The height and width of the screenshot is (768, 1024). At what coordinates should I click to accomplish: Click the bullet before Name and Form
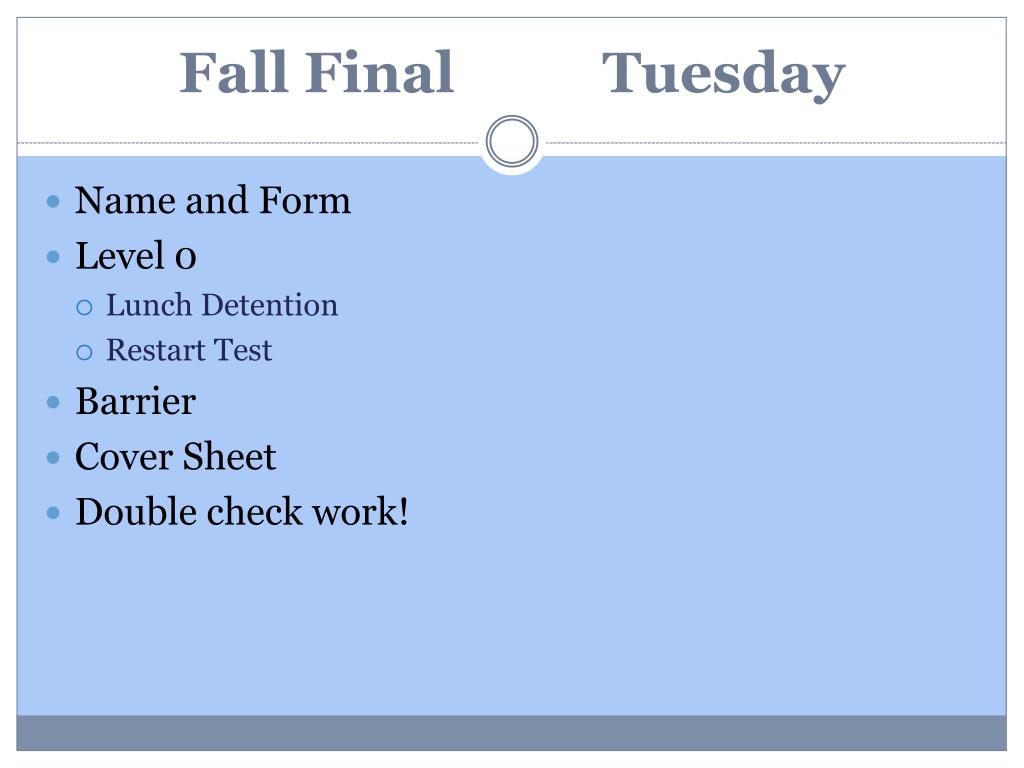coord(54,201)
